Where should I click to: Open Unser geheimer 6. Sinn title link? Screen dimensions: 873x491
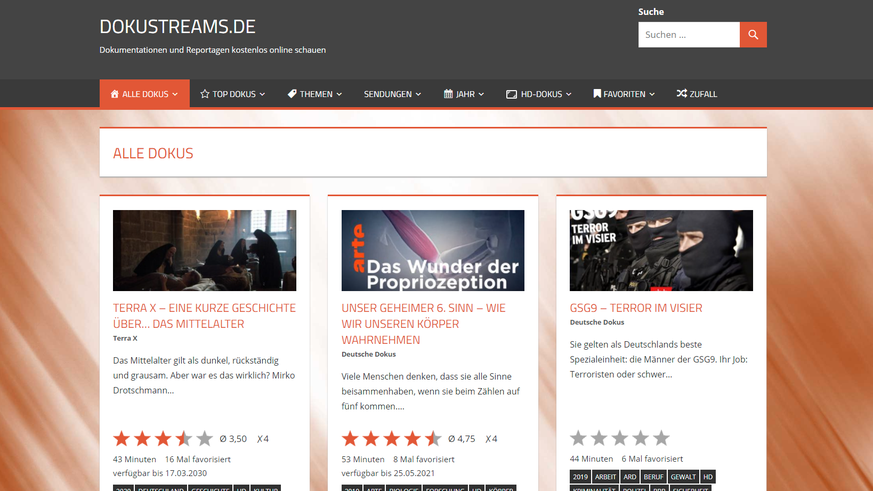click(424, 323)
